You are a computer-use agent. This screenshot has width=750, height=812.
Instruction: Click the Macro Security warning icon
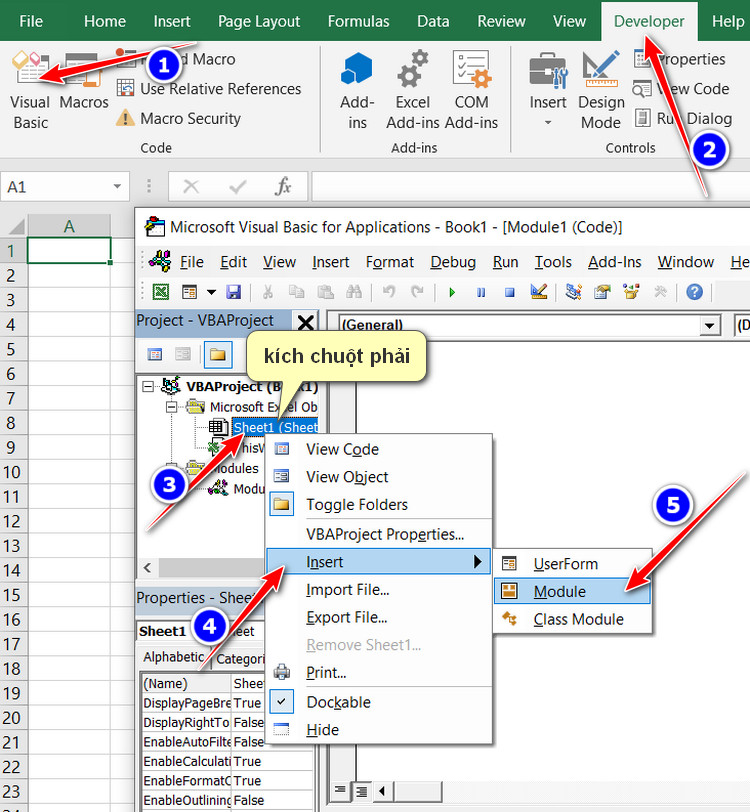[125, 118]
